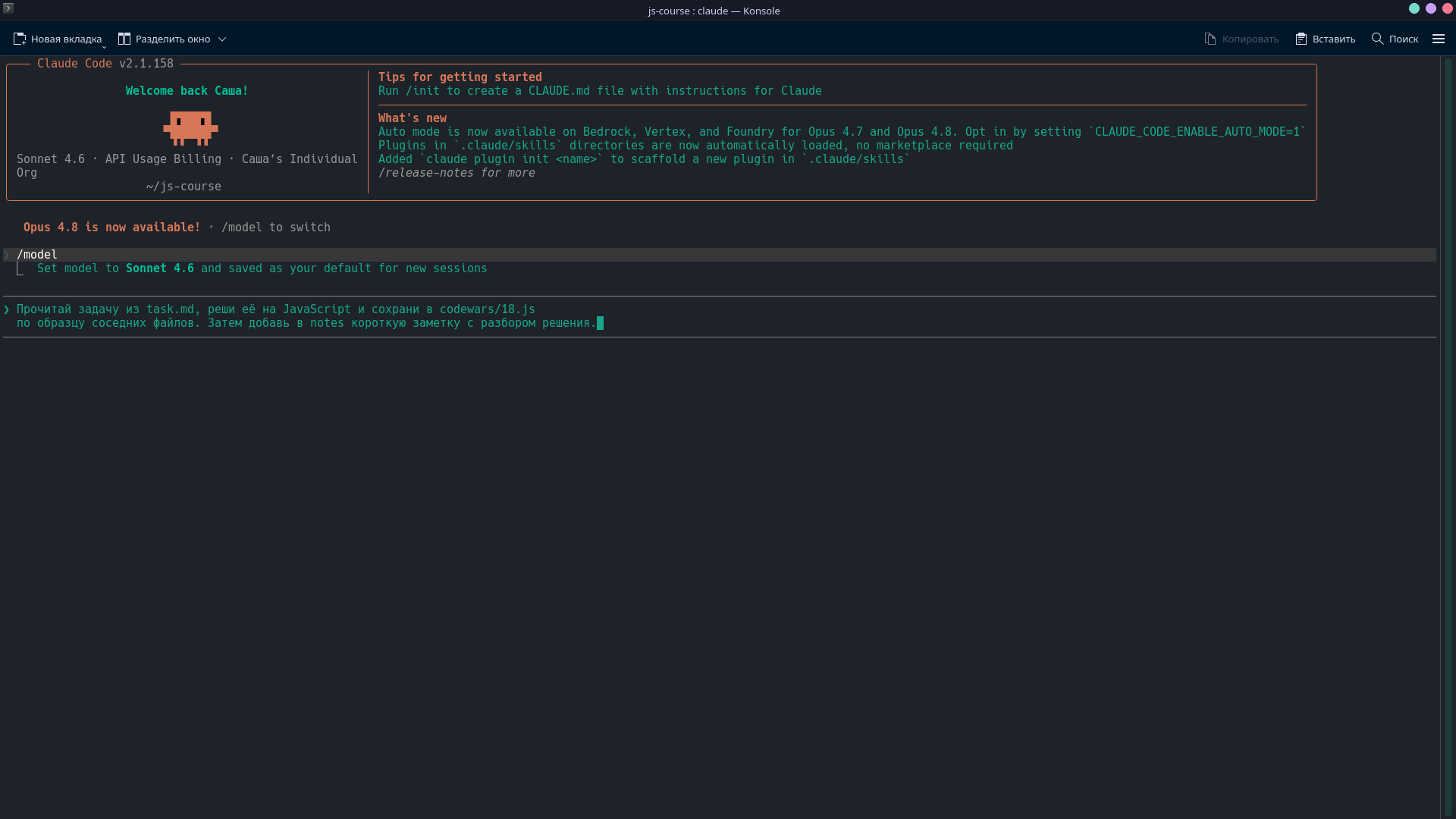The width and height of the screenshot is (1456, 819).
Task: Click the 'Claude Code v2.1.158' title text
Action: [x=105, y=64]
